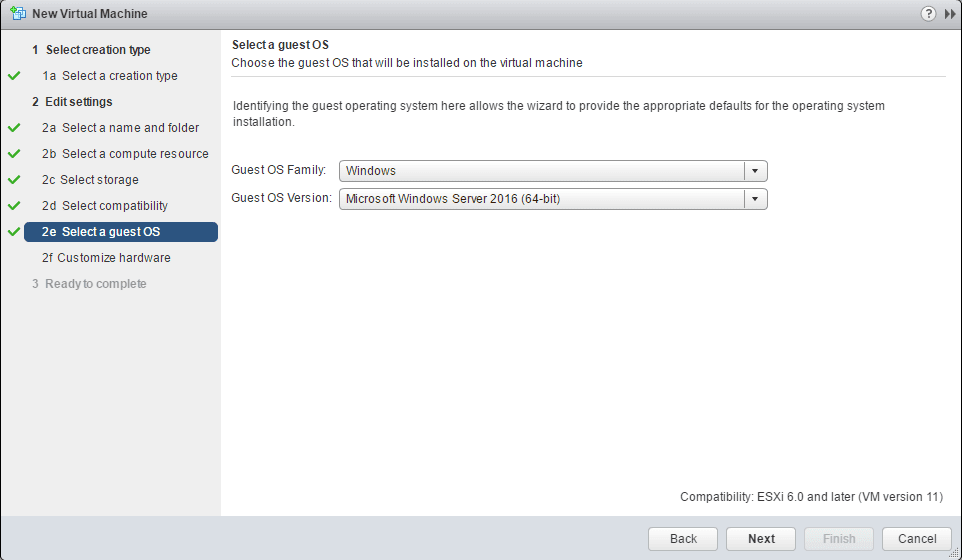Go to step 1a Select a creation type
The height and width of the screenshot is (560, 962).
pyautogui.click(x=110, y=75)
